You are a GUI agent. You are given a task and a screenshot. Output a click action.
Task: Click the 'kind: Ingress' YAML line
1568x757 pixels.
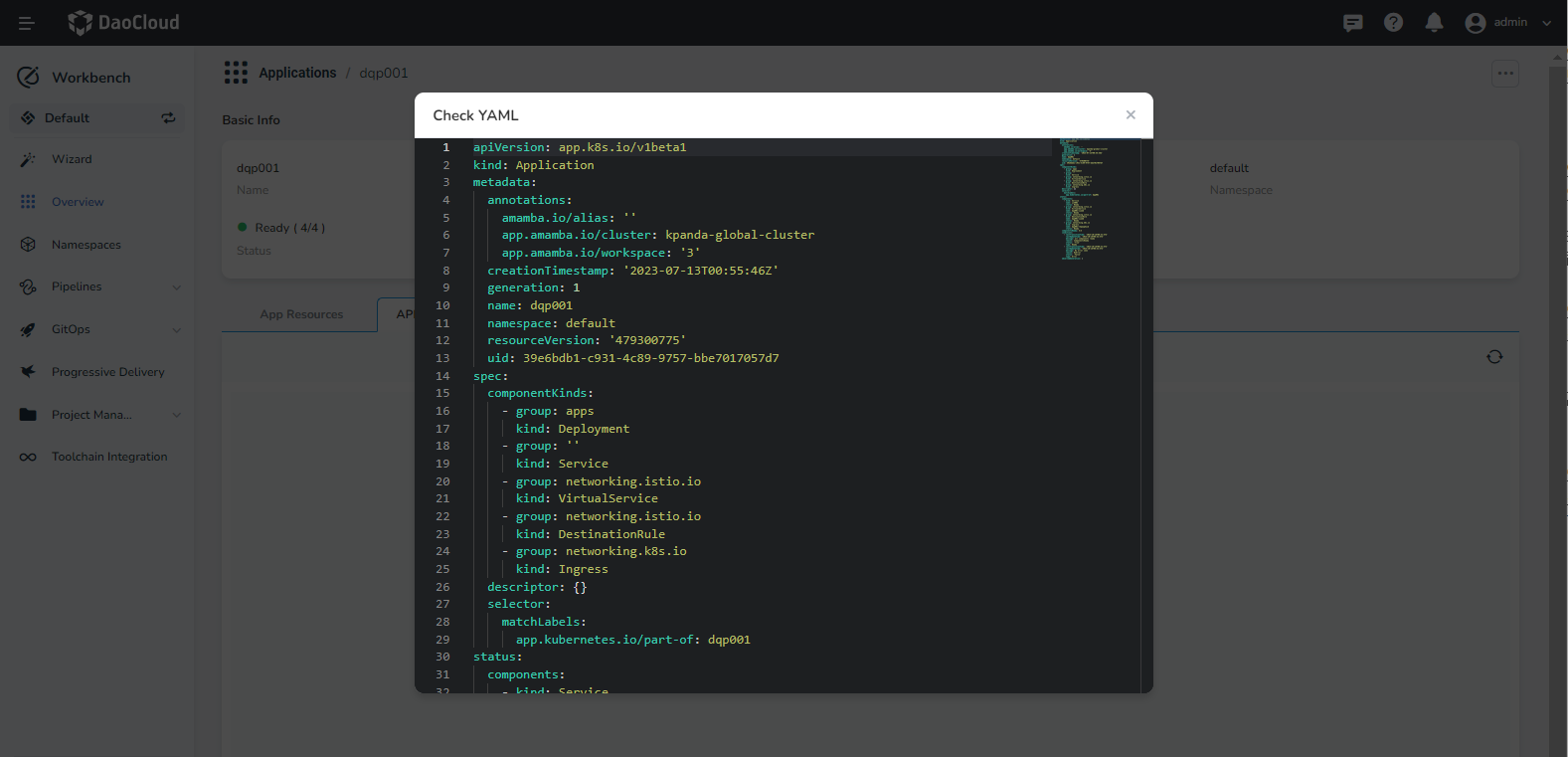tap(562, 569)
